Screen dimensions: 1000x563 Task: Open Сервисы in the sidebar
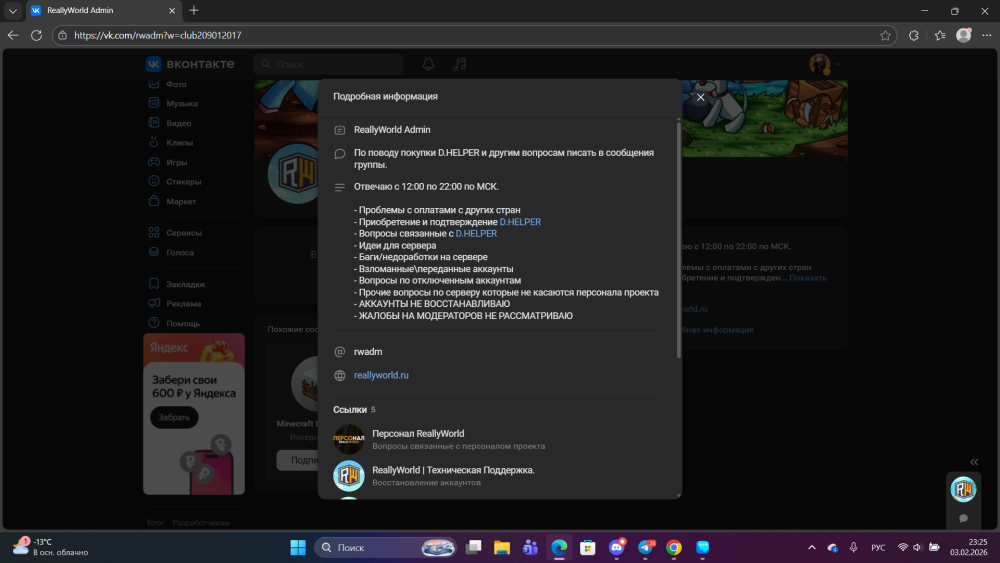184,233
